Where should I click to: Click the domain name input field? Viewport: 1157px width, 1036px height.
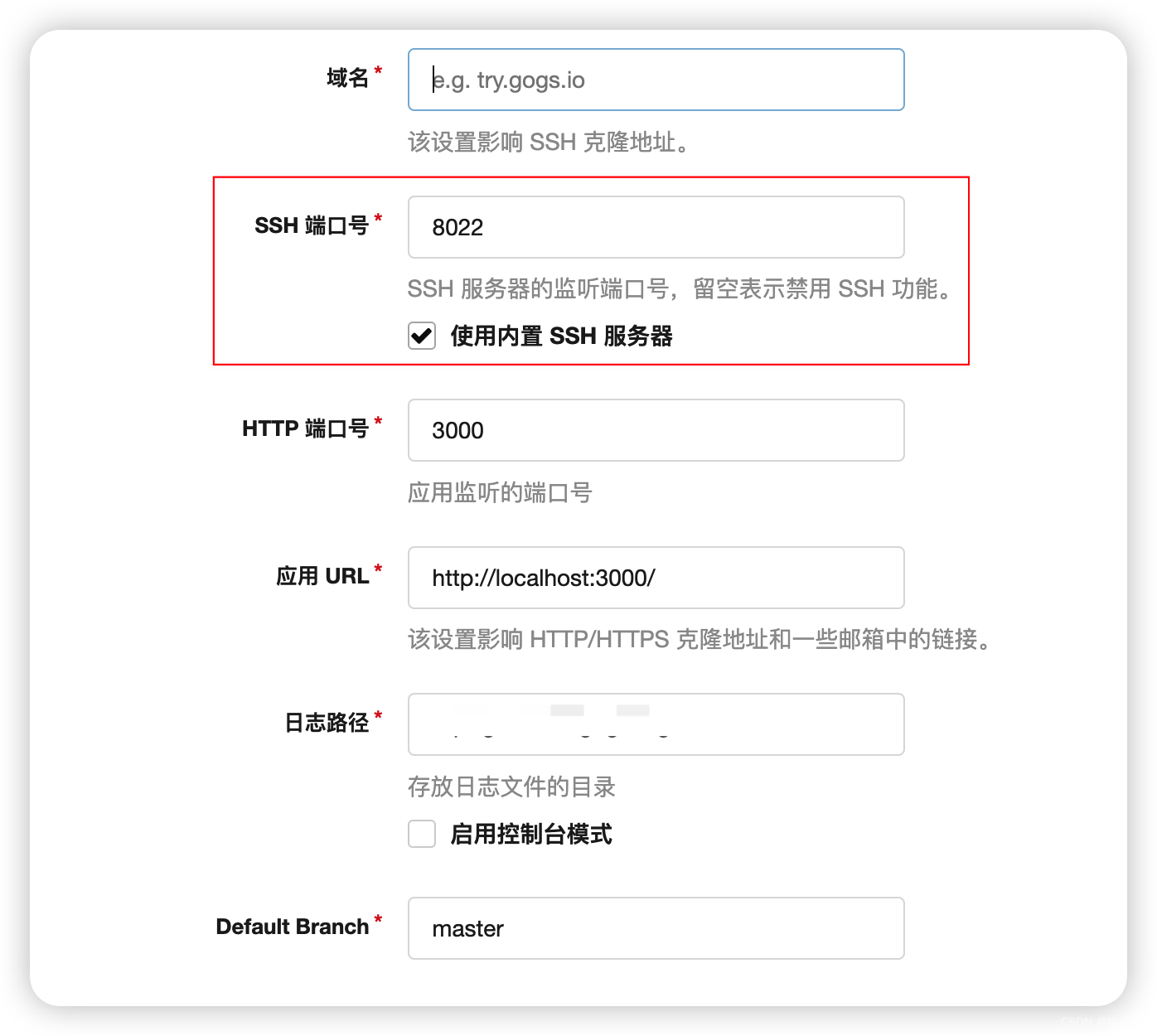pyautogui.click(x=656, y=80)
